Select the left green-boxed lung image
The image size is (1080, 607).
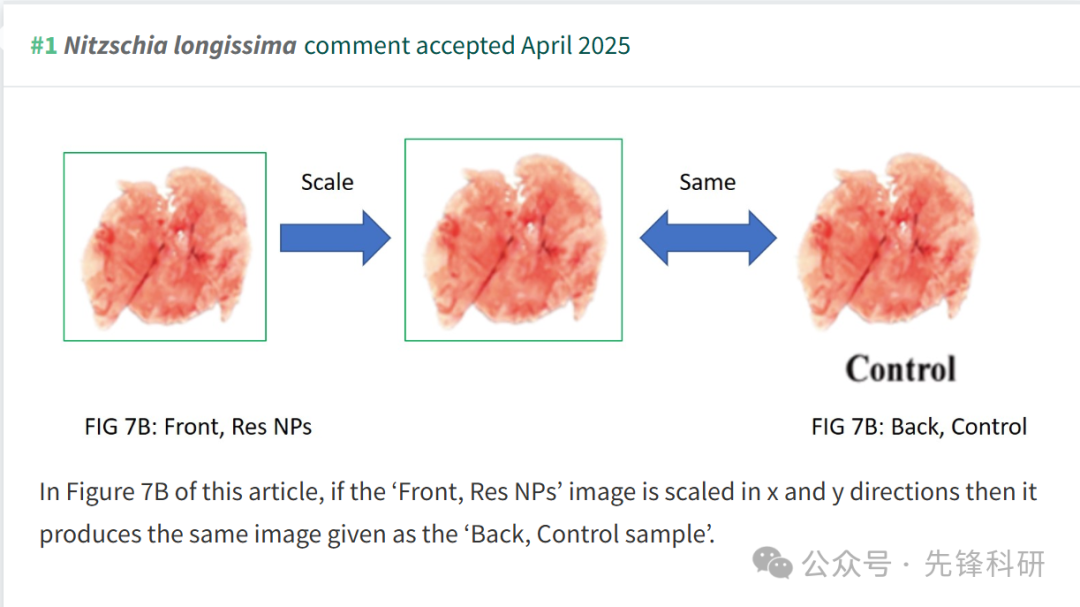(x=165, y=247)
